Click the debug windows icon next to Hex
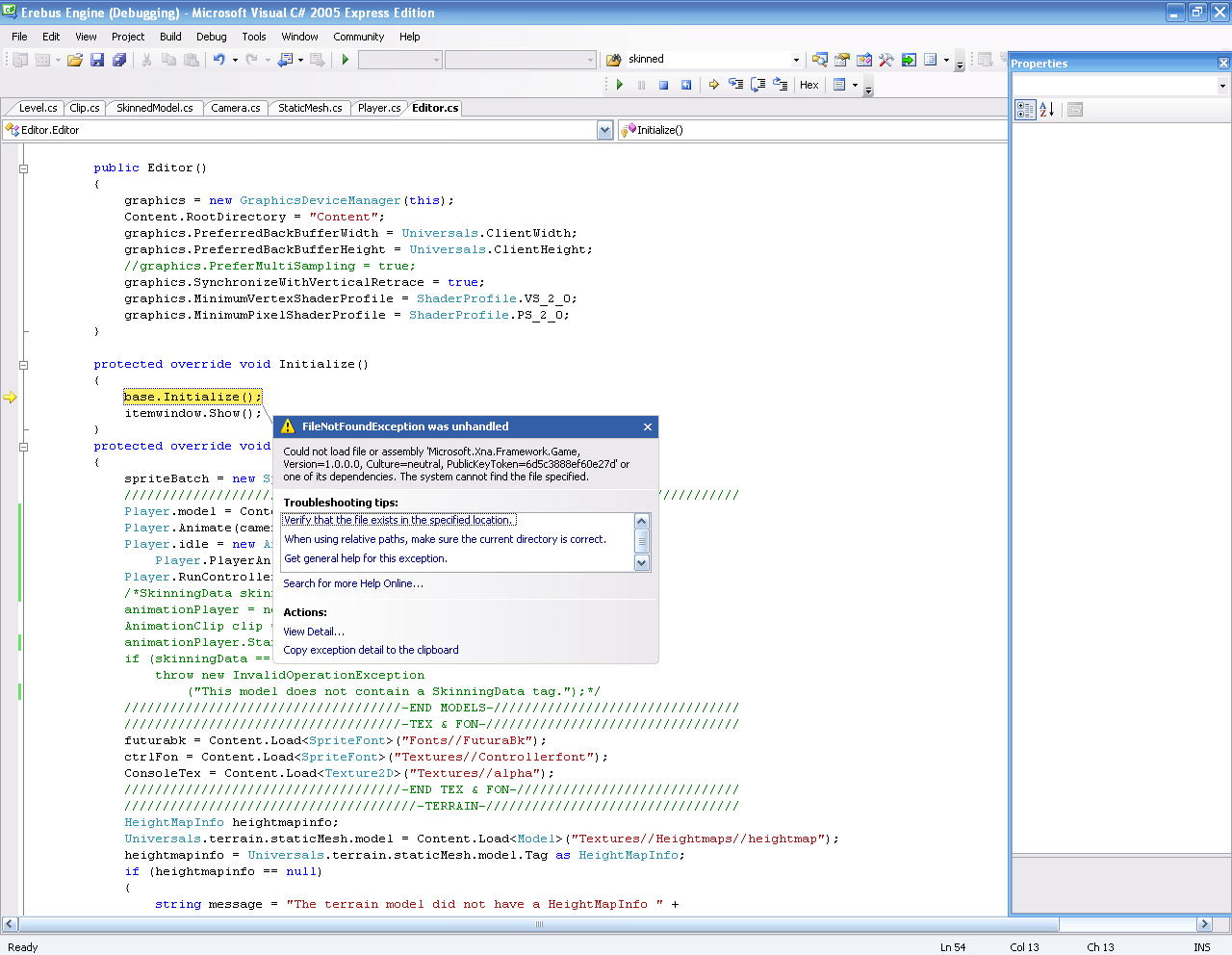This screenshot has height=955, width=1232. pyautogui.click(x=839, y=85)
